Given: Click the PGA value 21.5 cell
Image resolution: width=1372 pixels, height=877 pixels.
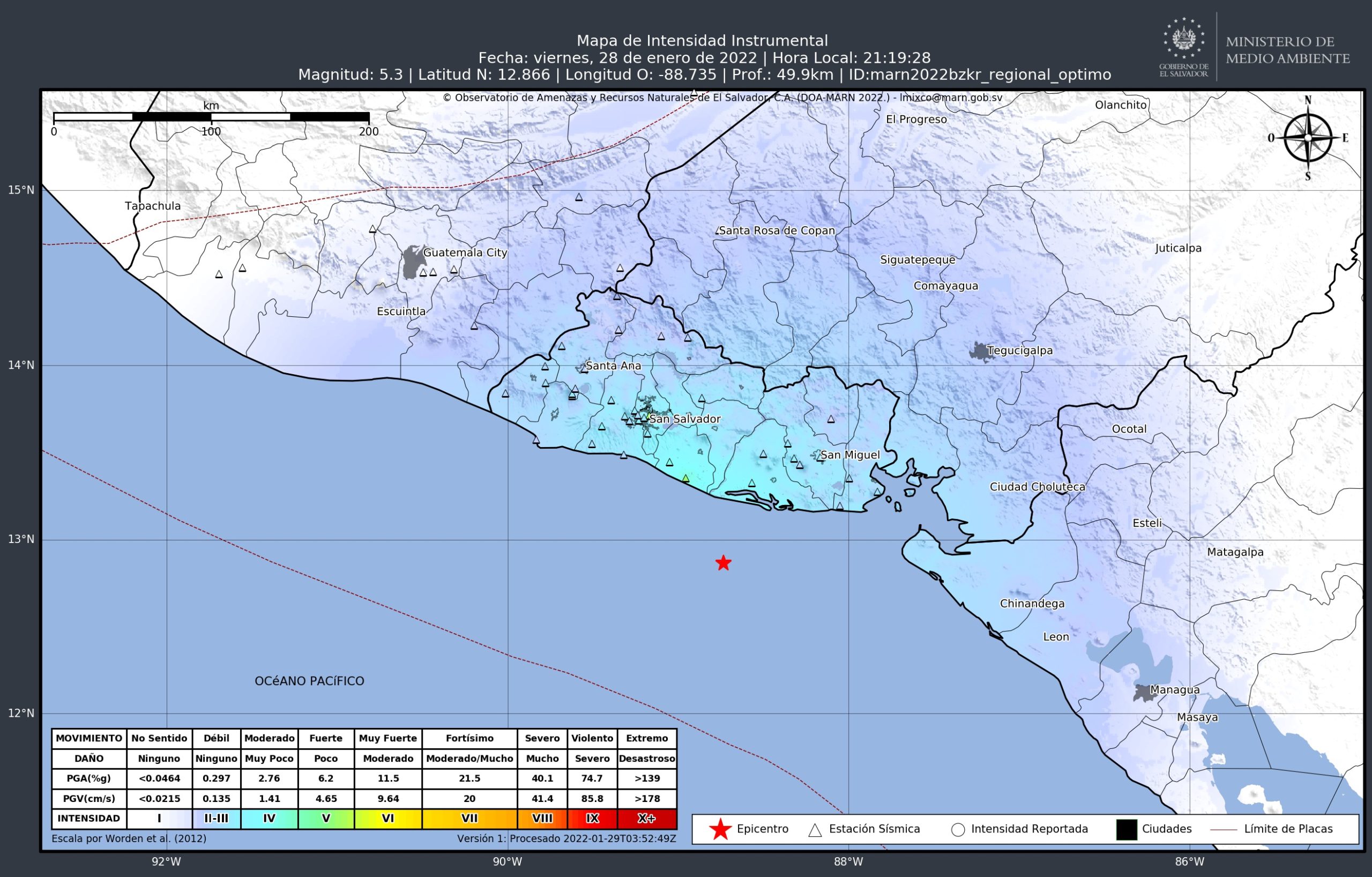Looking at the screenshot, I should click(x=469, y=778).
